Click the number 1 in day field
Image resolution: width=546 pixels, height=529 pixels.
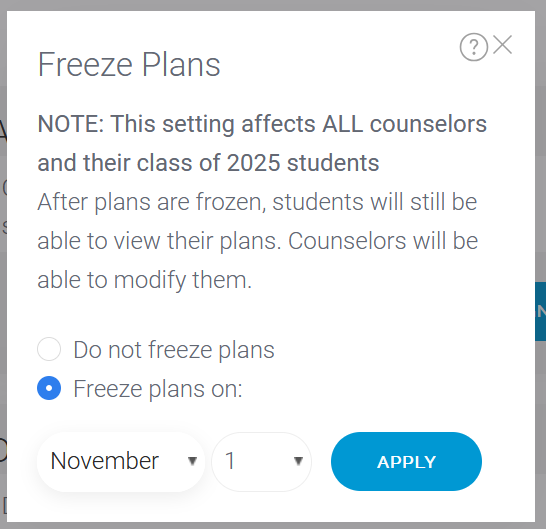229,461
